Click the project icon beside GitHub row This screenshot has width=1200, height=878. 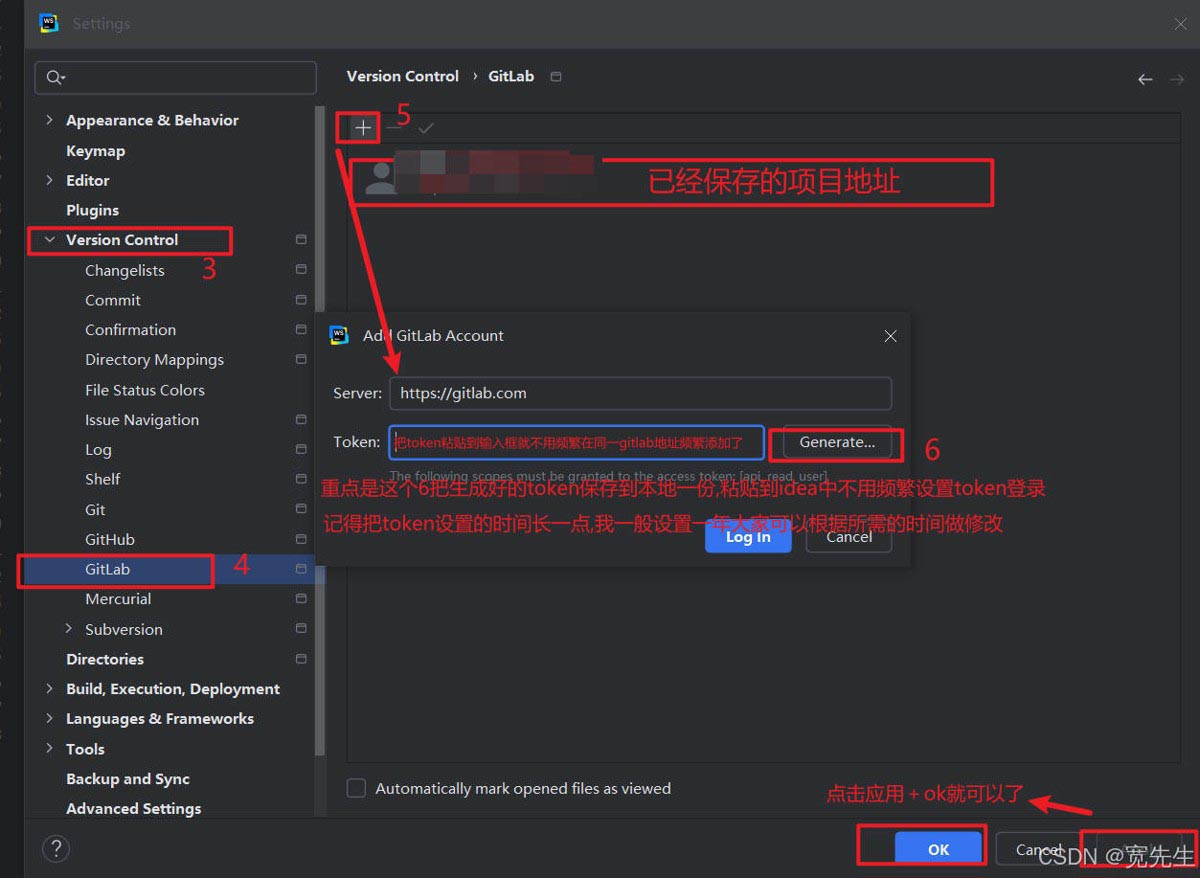(301, 539)
